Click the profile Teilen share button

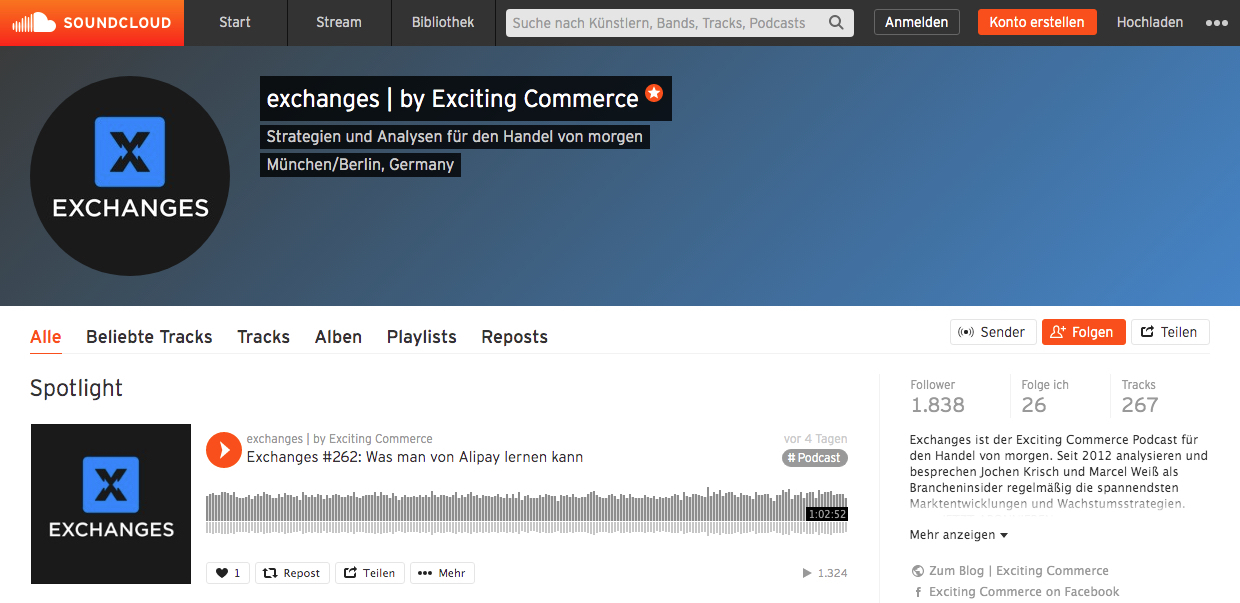(x=1170, y=332)
